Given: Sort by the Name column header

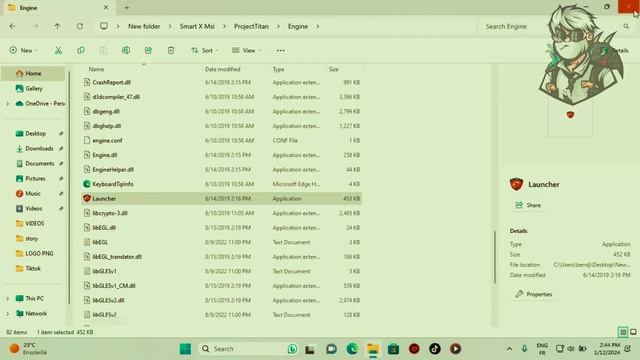Looking at the screenshot, I should point(96,69).
